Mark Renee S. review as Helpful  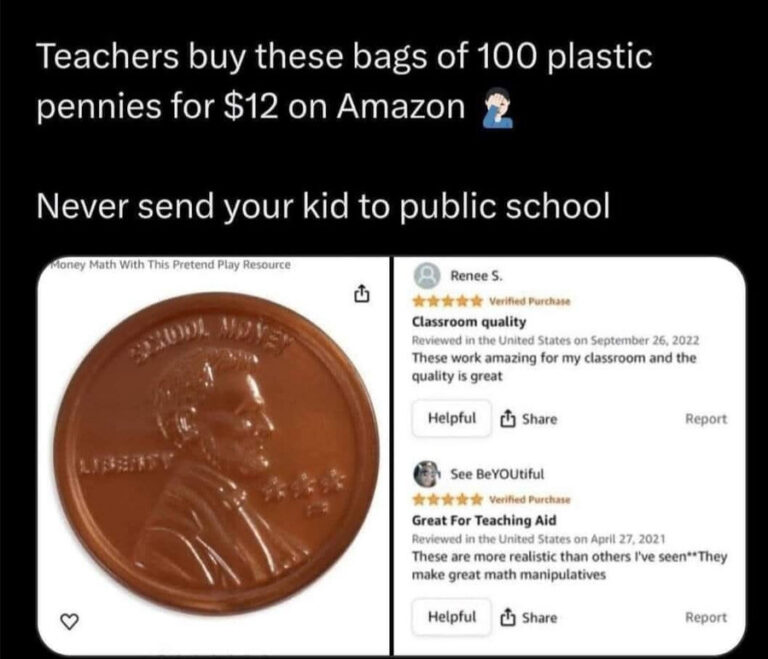click(452, 418)
